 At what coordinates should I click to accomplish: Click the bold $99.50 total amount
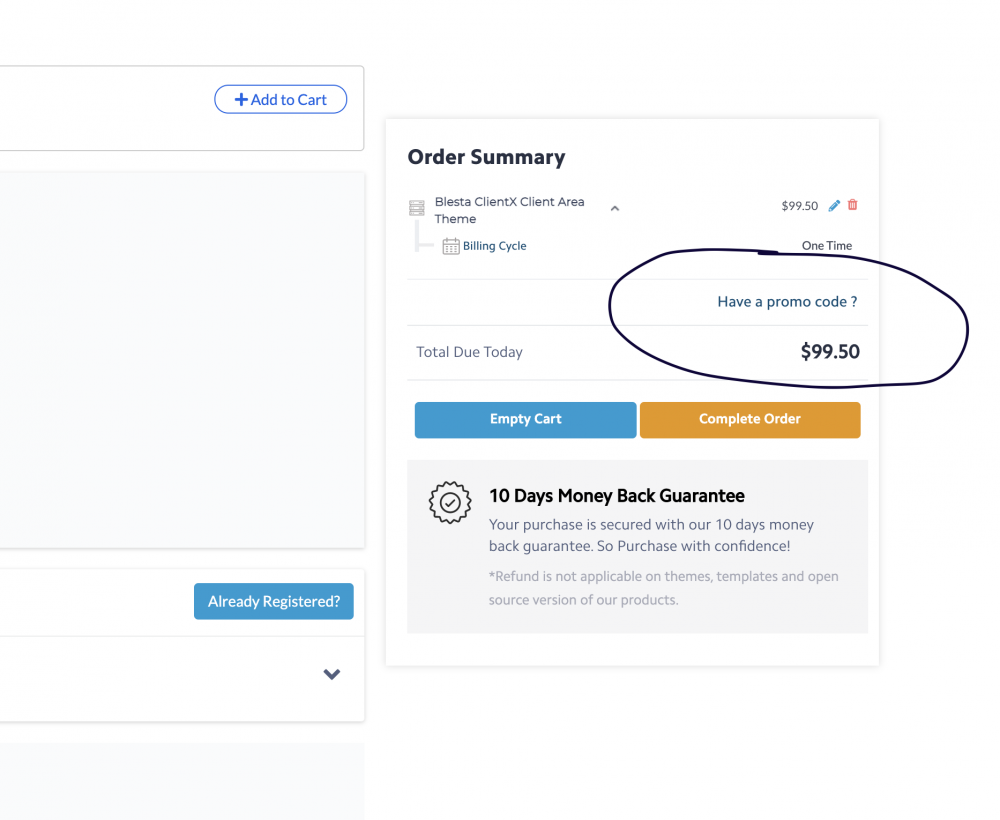[830, 352]
